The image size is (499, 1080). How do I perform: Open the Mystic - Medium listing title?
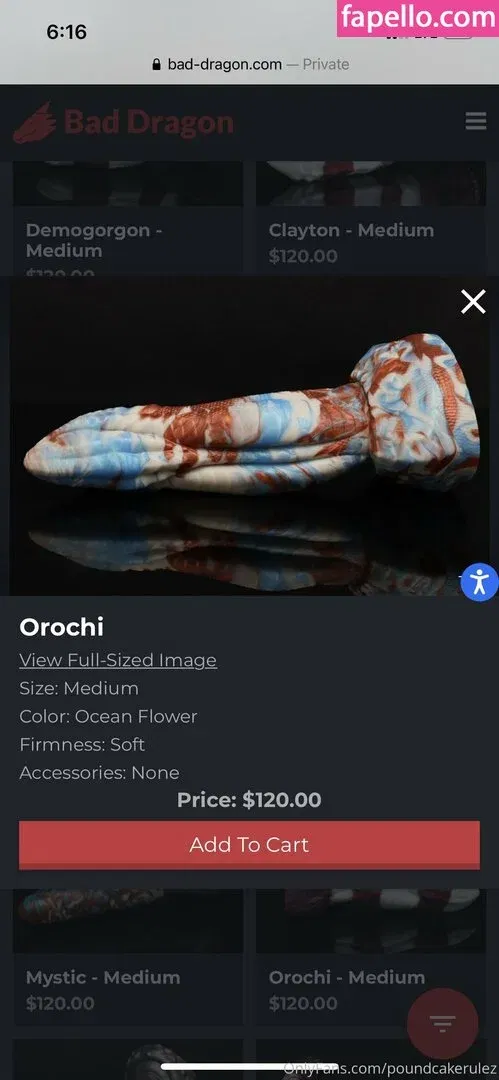103,977
